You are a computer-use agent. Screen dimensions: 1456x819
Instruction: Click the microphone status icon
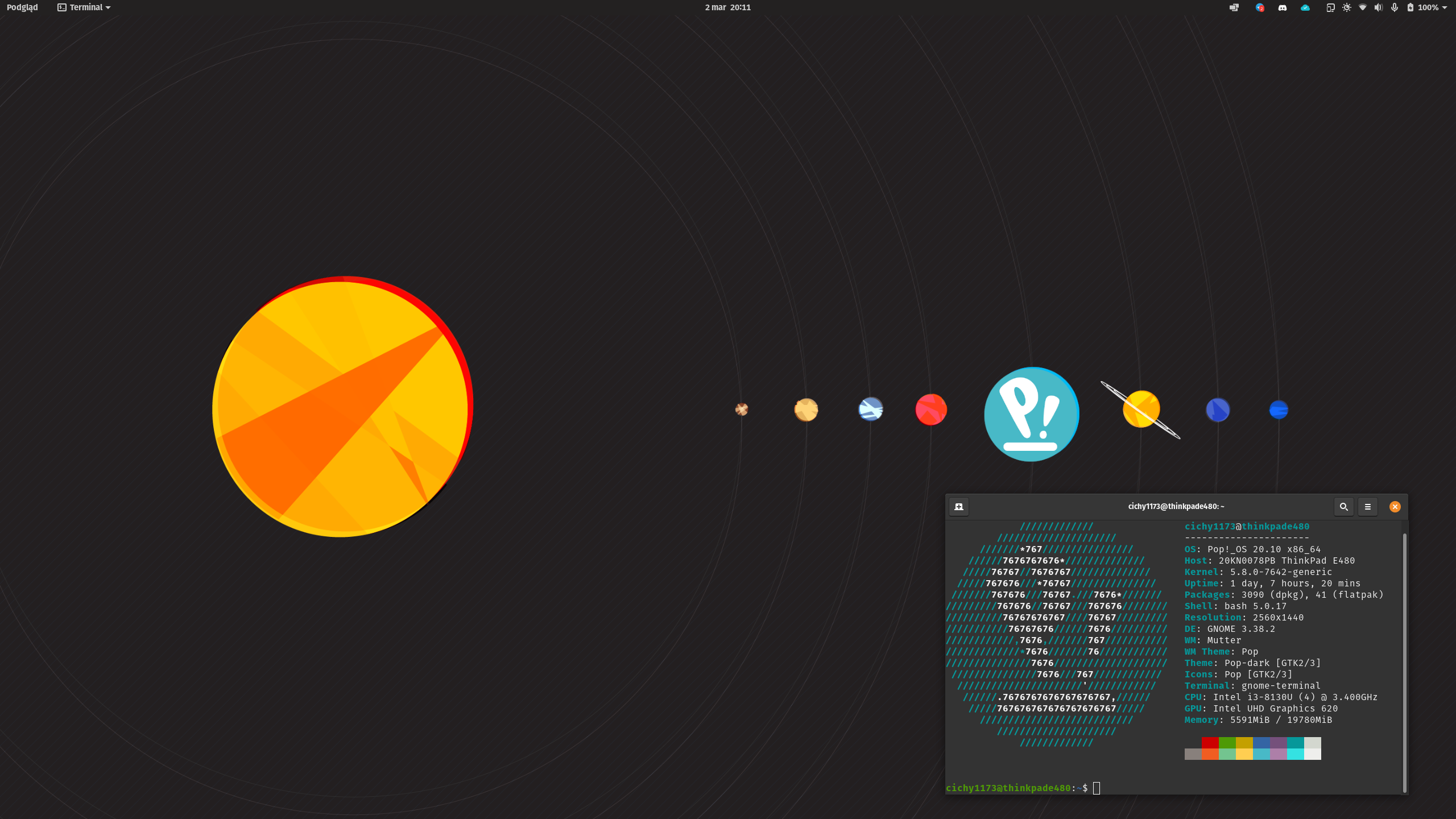[1395, 7]
